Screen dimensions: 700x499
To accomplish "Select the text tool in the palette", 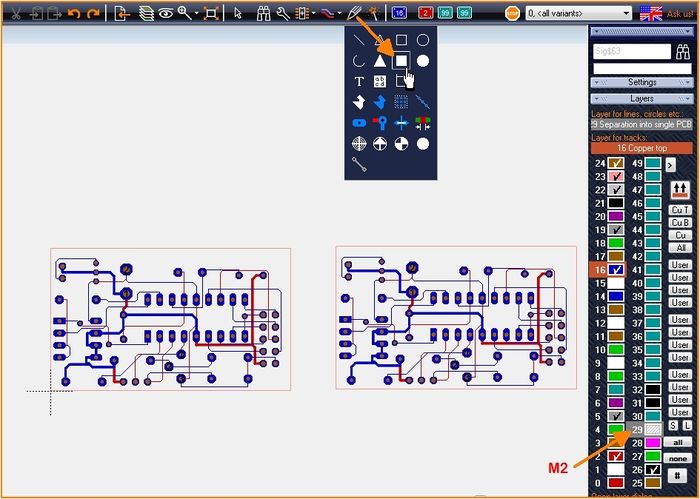I will tap(358, 81).
